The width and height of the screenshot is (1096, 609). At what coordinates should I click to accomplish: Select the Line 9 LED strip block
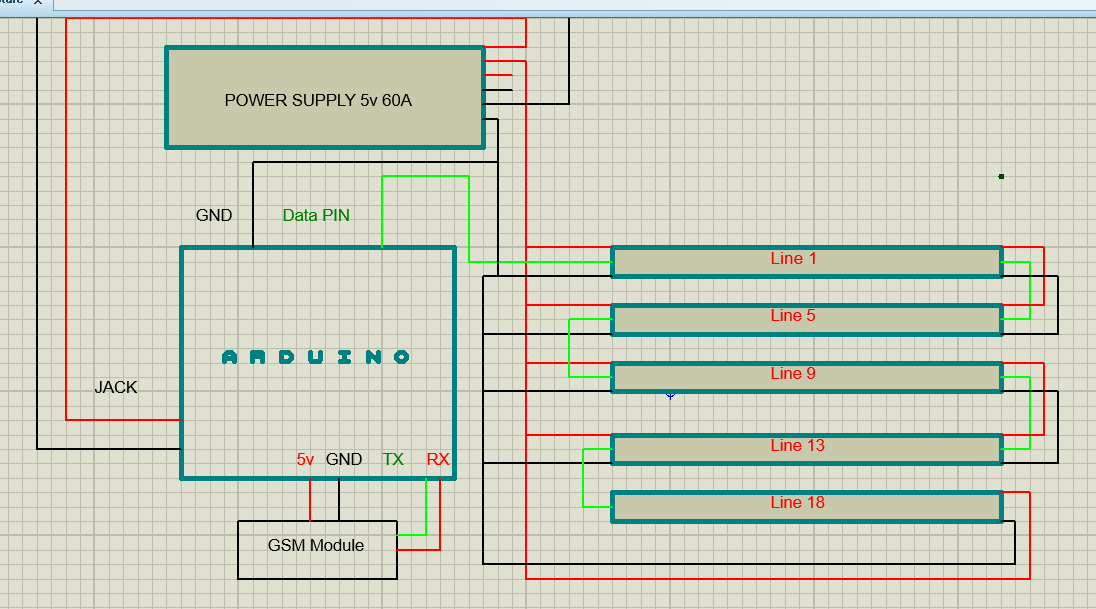(807, 378)
